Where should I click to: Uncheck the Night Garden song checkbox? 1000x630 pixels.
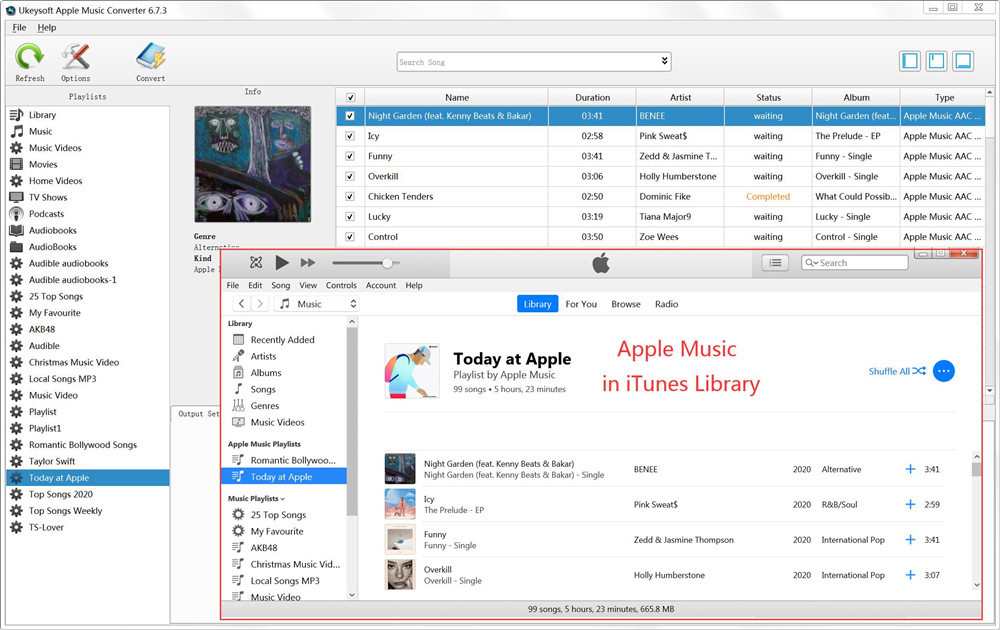tap(349, 116)
